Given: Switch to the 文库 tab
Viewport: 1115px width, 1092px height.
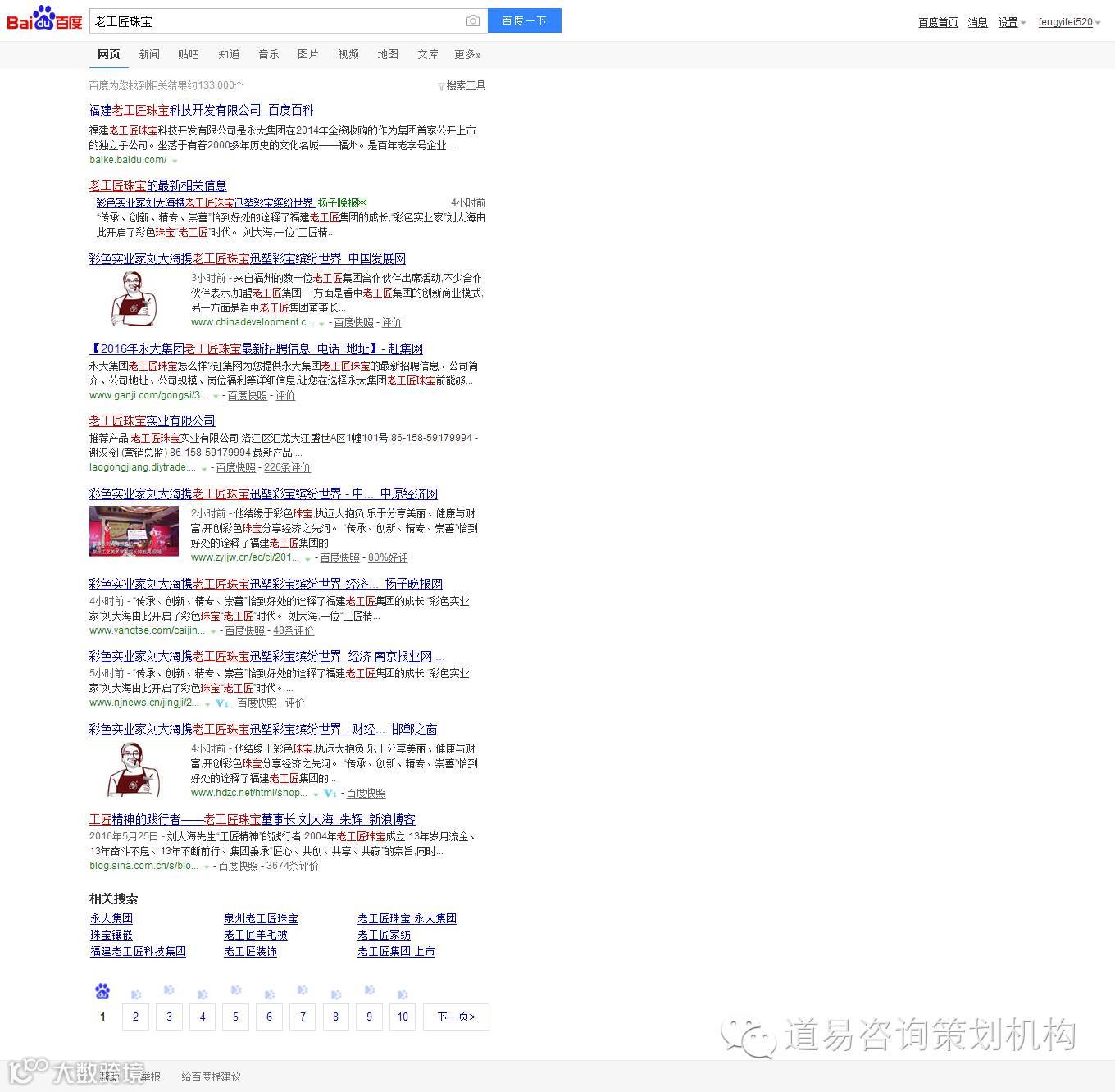Looking at the screenshot, I should pyautogui.click(x=428, y=54).
